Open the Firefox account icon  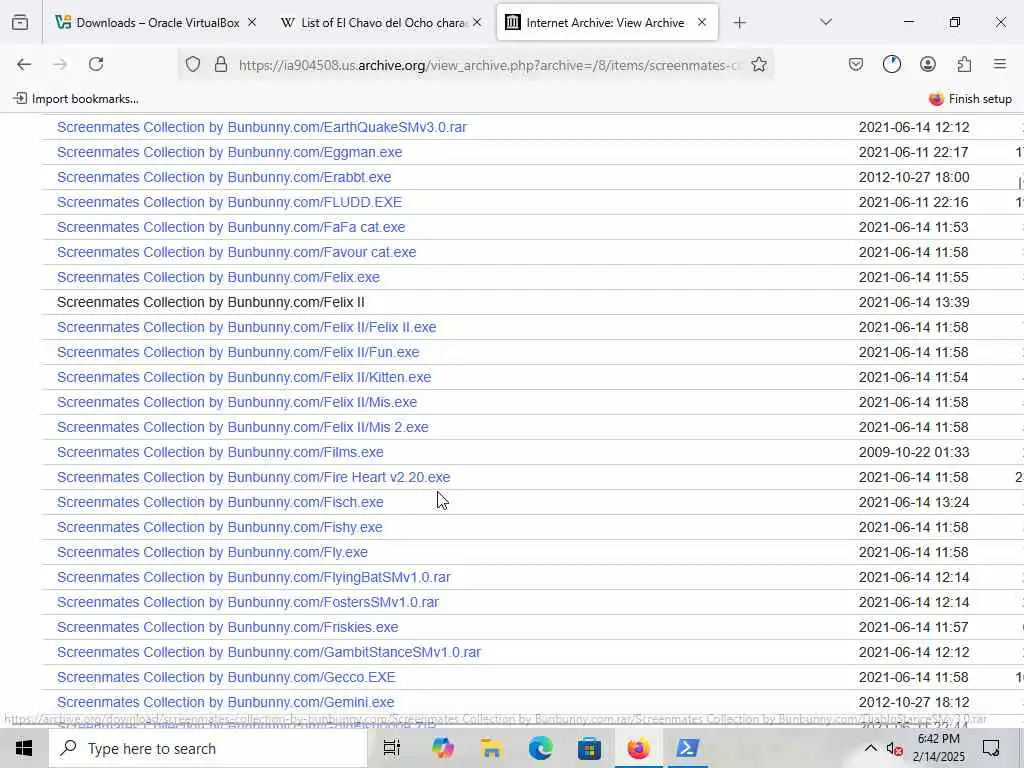click(927, 64)
